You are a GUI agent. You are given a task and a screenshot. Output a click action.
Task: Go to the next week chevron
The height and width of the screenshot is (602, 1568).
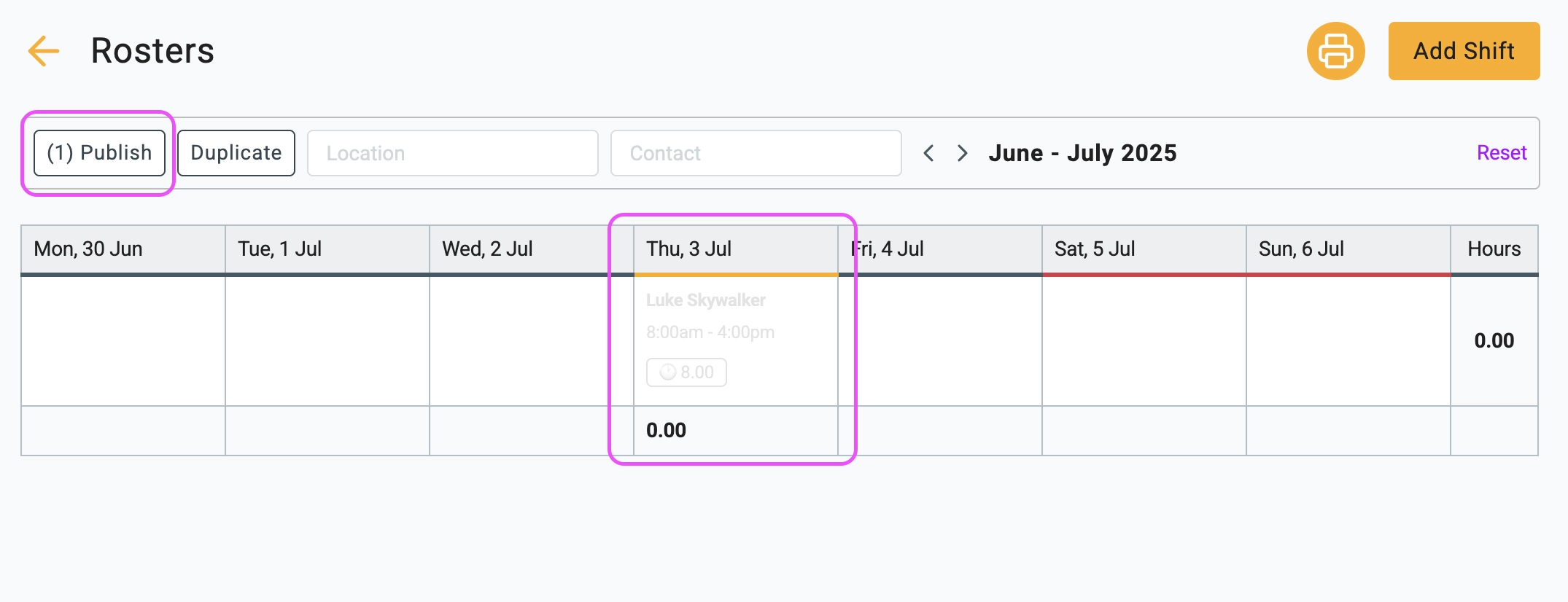click(x=963, y=153)
